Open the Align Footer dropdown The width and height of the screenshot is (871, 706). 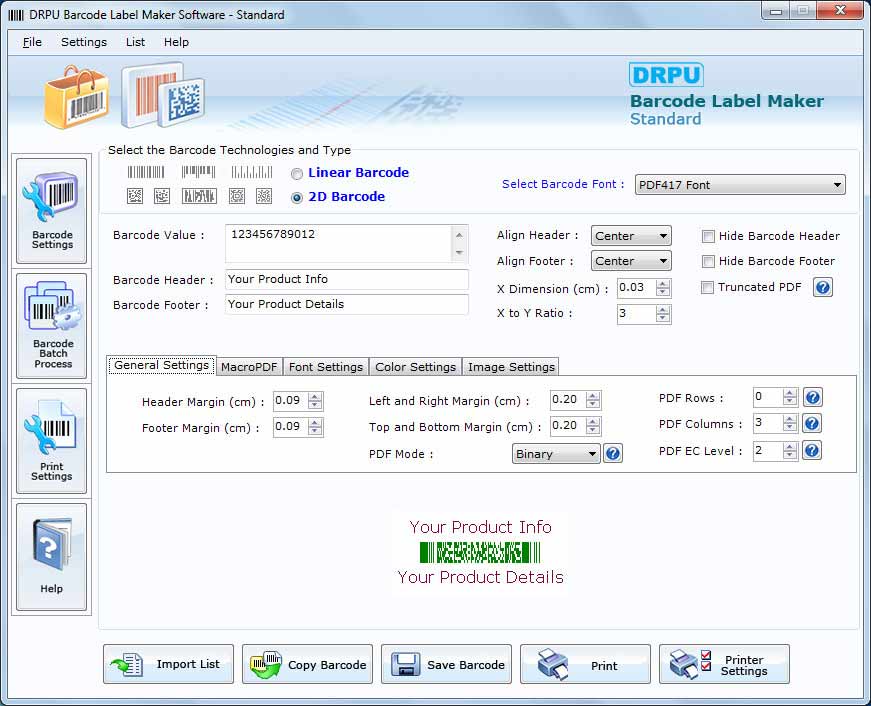click(x=631, y=261)
